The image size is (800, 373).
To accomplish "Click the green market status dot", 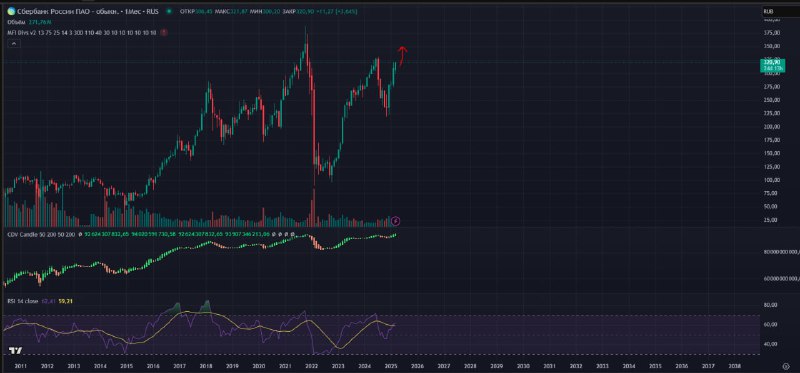I will pyautogui.click(x=168, y=11).
